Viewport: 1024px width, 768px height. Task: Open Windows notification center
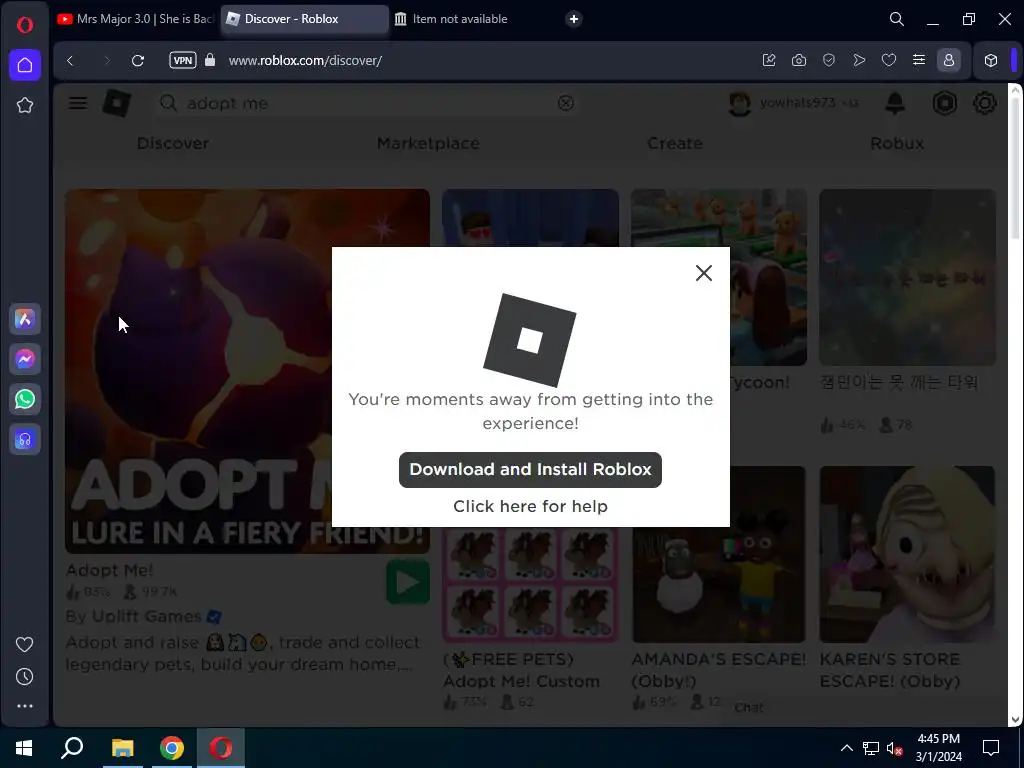pos(991,748)
